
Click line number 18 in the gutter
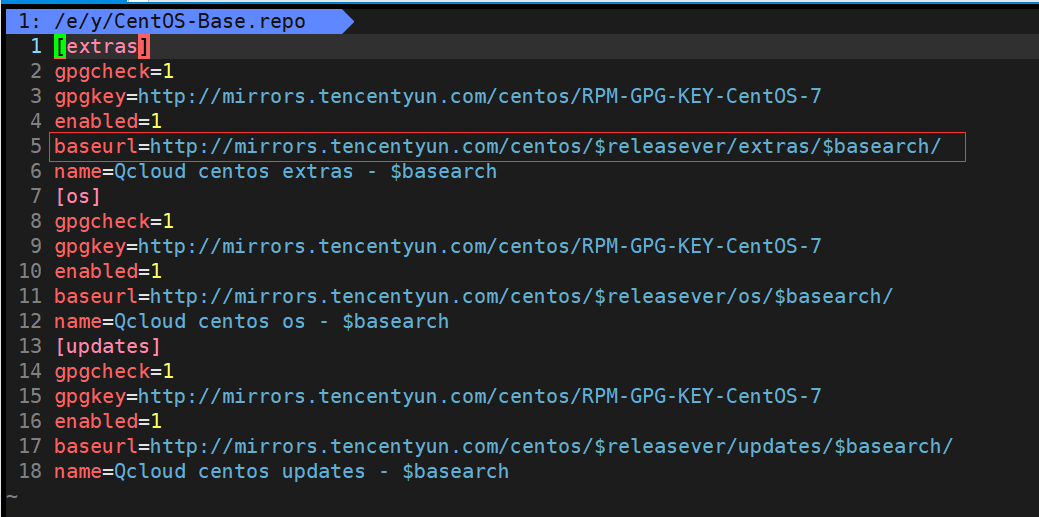(30, 471)
